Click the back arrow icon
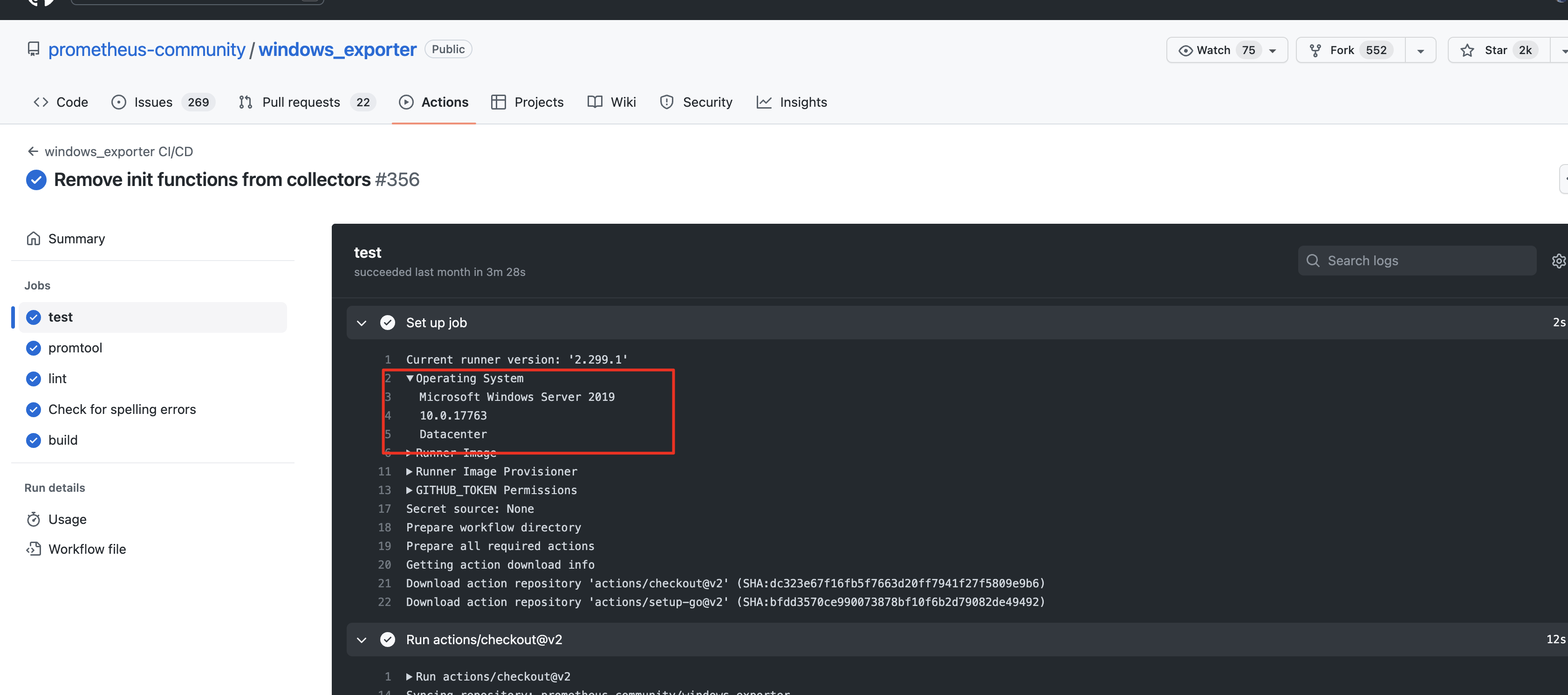Image resolution: width=1568 pixels, height=695 pixels. coord(33,151)
